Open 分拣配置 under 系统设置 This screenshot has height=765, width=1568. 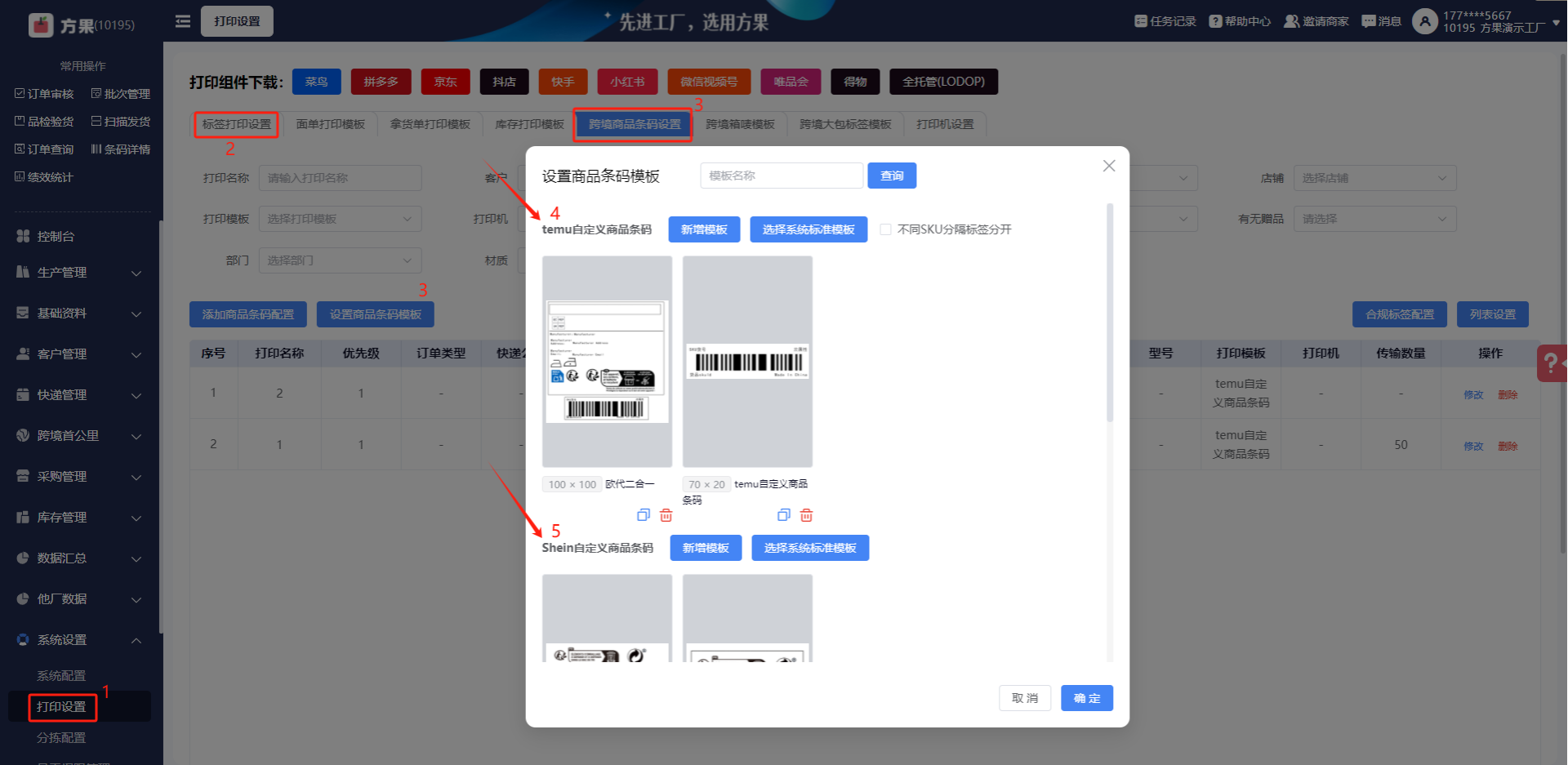(61, 738)
